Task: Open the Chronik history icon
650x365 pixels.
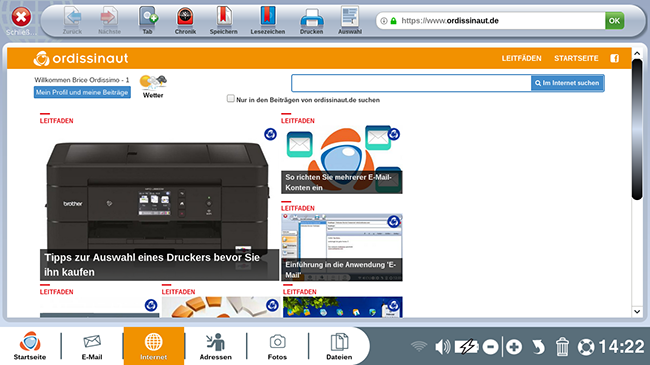Action: 185,20
